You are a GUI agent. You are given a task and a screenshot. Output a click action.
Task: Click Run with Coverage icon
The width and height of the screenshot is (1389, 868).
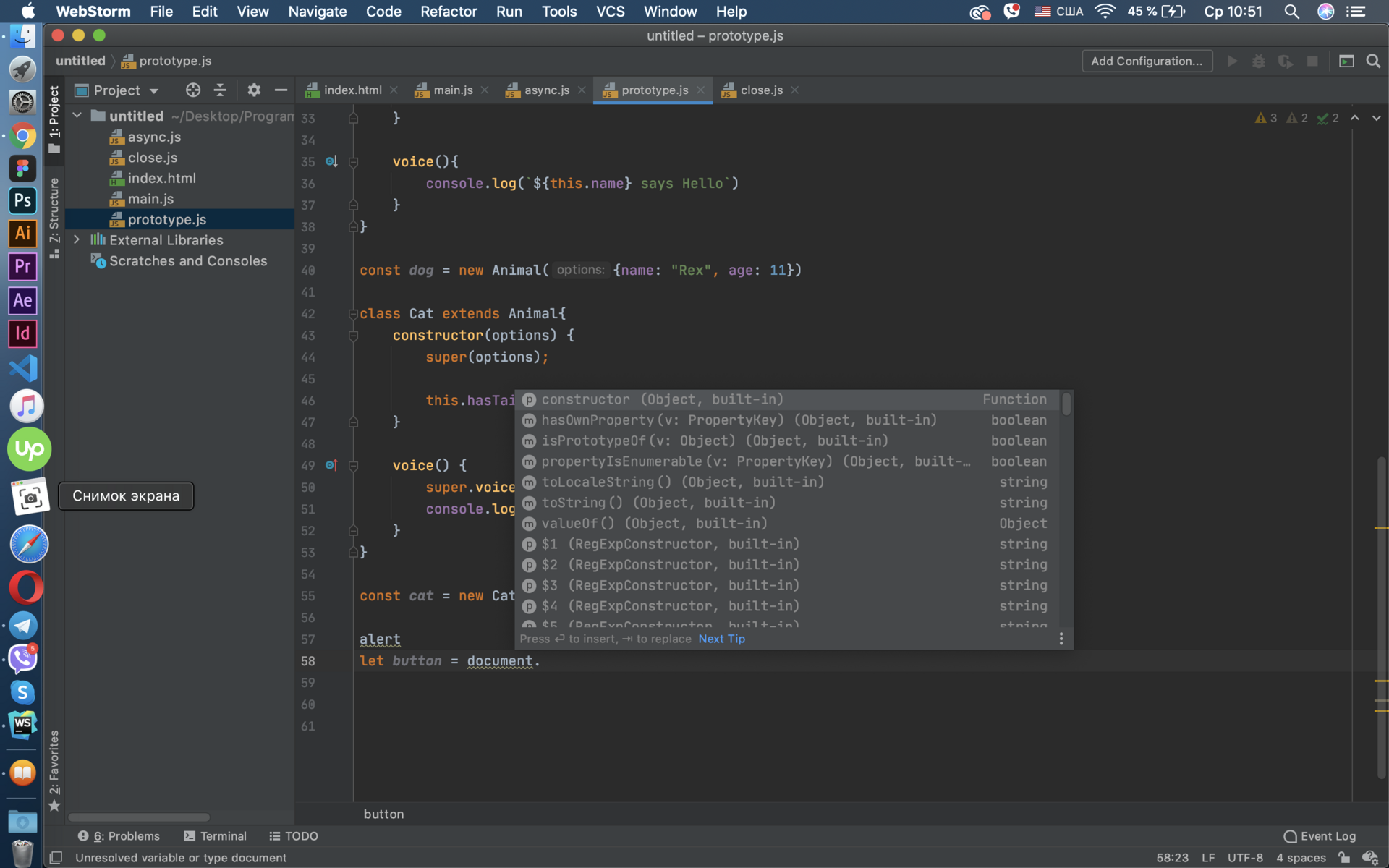tap(1286, 61)
